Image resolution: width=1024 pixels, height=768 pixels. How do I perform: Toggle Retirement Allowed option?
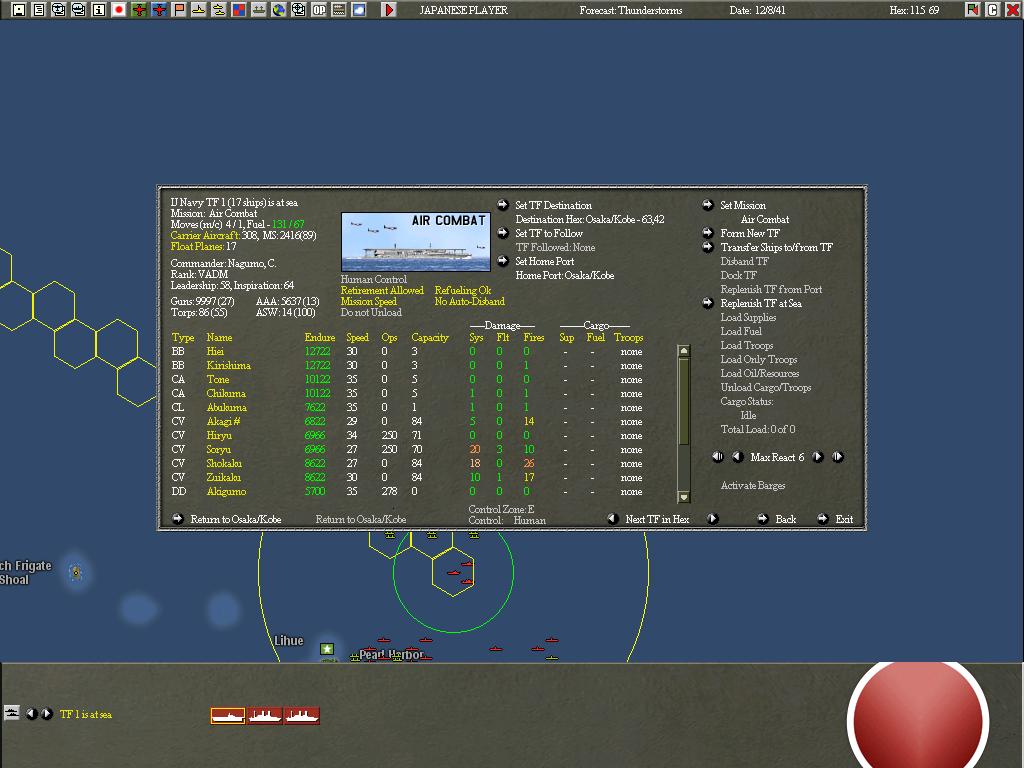pyautogui.click(x=382, y=291)
